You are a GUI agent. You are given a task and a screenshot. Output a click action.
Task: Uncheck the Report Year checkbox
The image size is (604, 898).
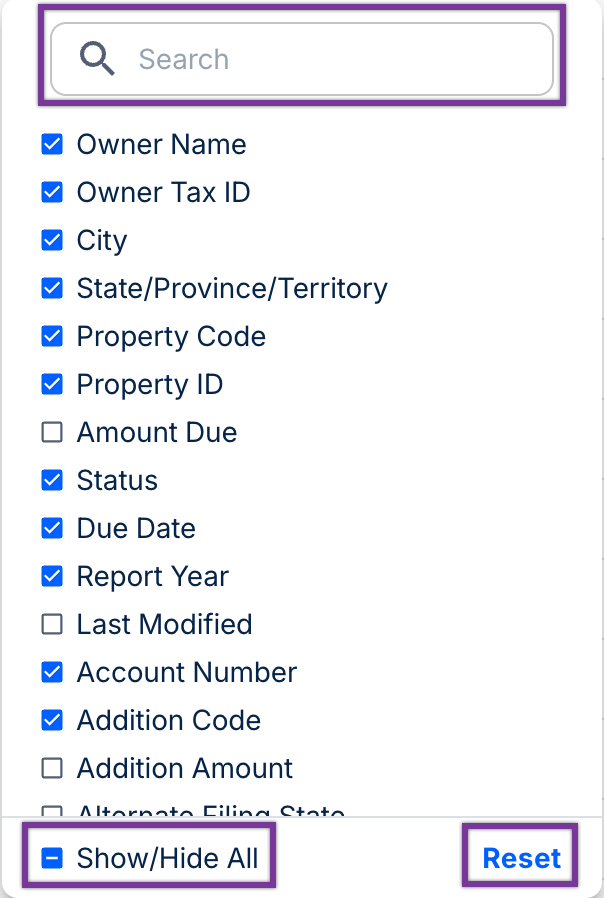(x=52, y=577)
